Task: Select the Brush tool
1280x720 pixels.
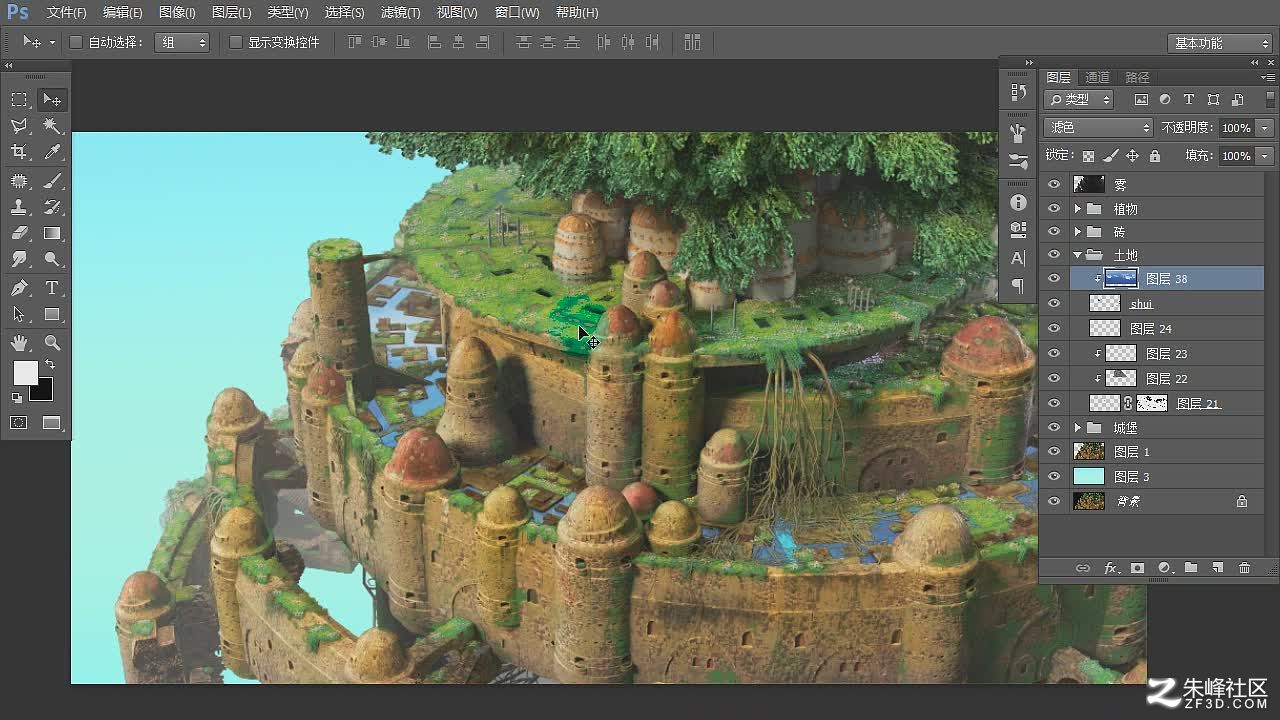Action: coord(52,181)
